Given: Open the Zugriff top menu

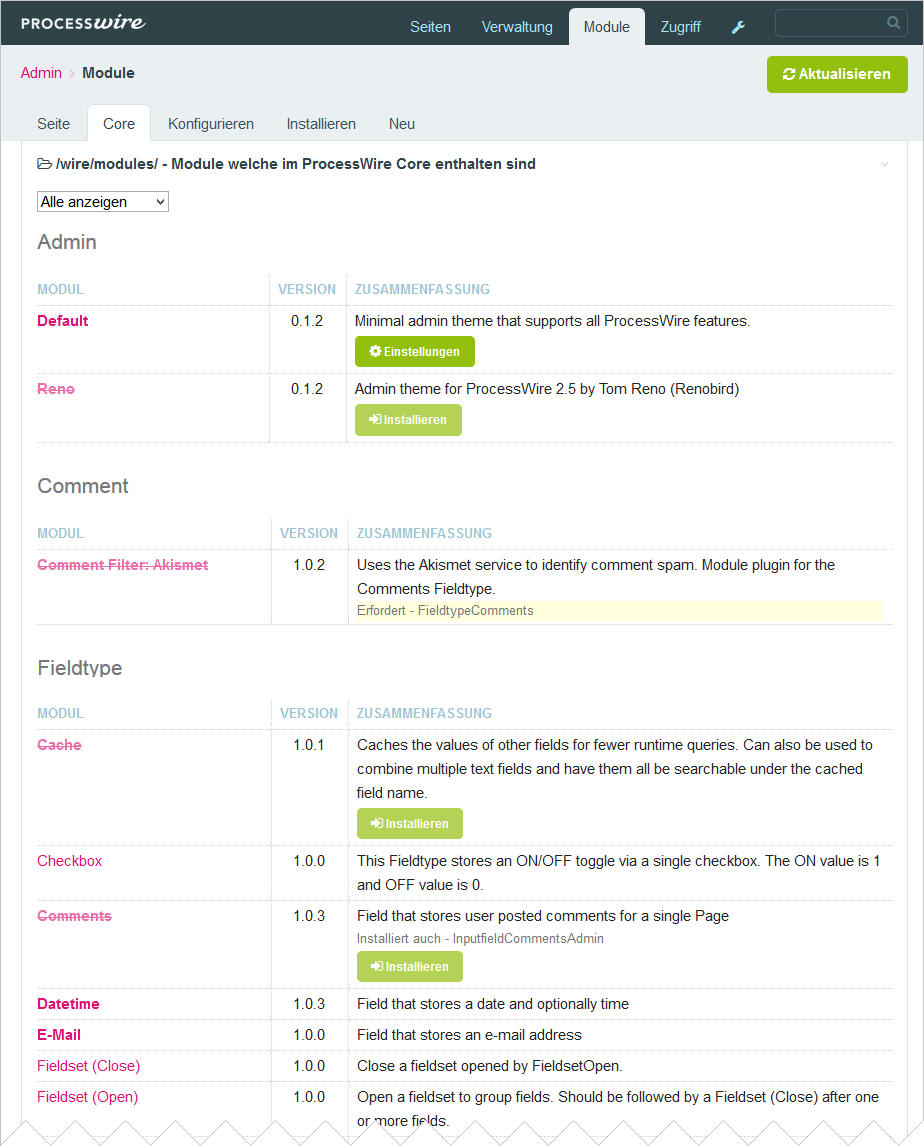Looking at the screenshot, I should [x=681, y=27].
